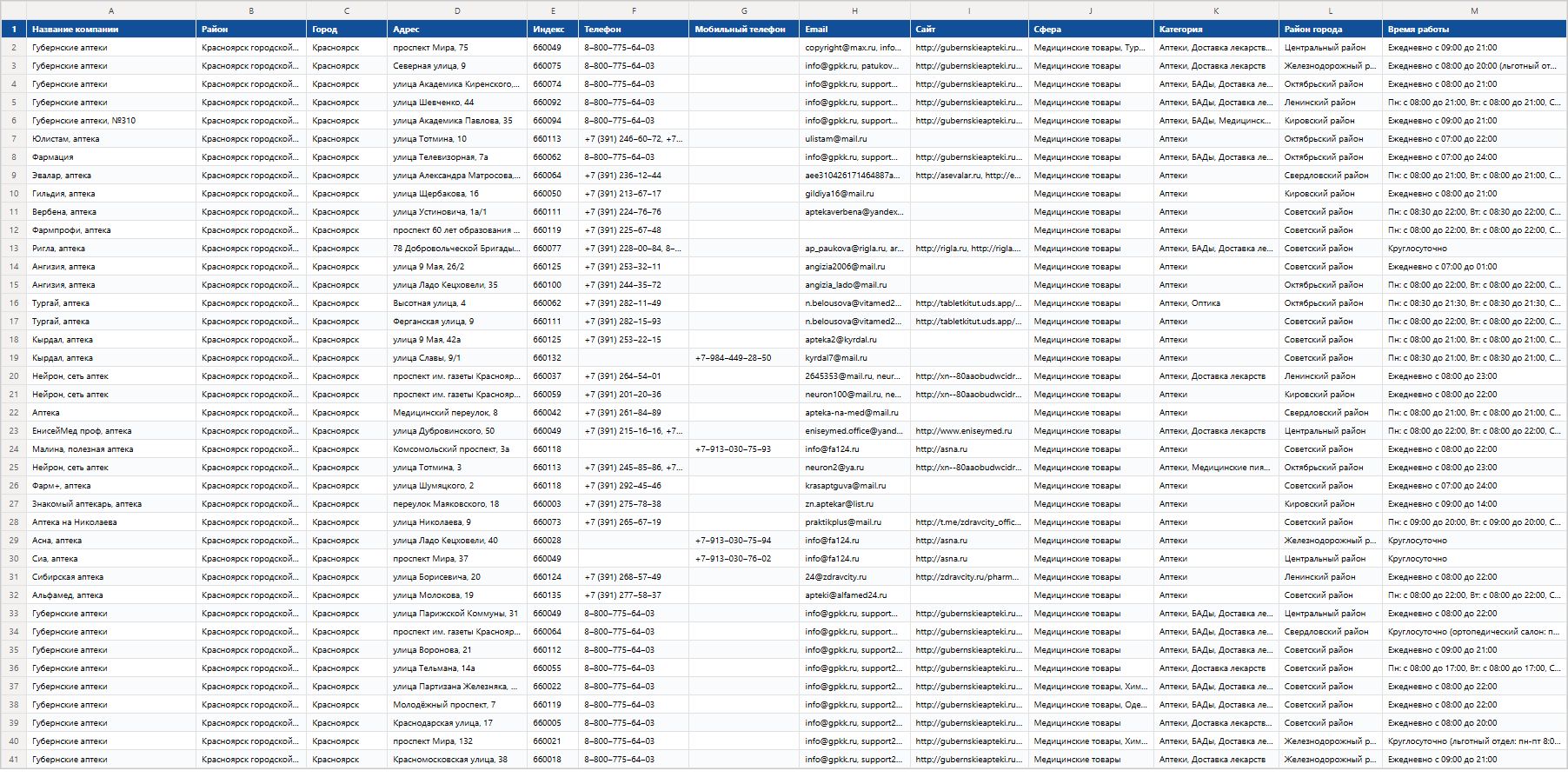Select the cell "Знакомый аптекарь, аптека"

pos(111,504)
